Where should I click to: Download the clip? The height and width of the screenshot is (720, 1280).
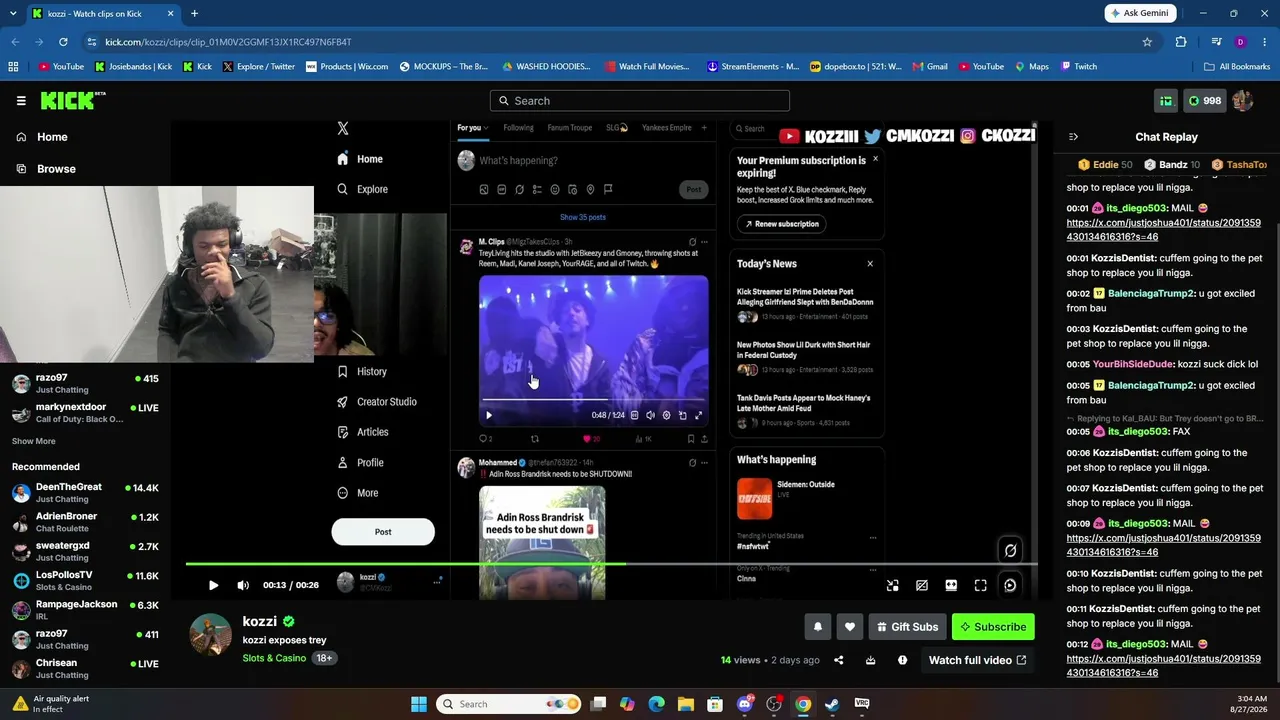(870, 660)
